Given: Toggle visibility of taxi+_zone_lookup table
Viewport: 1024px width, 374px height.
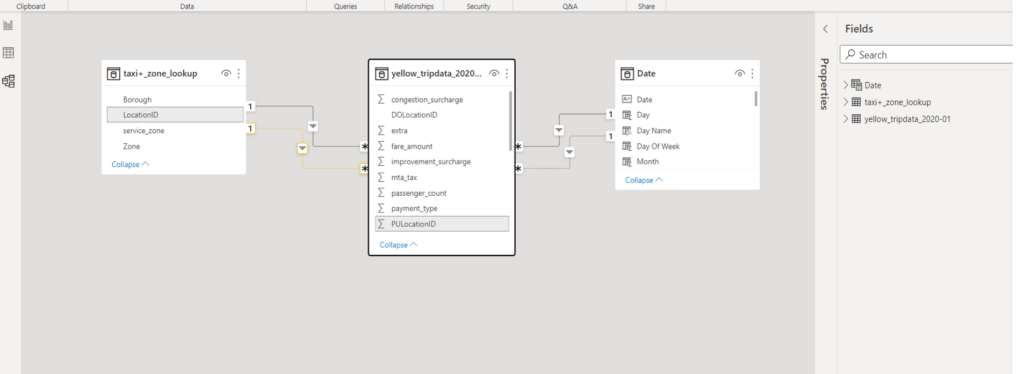Looking at the screenshot, I should click(226, 74).
